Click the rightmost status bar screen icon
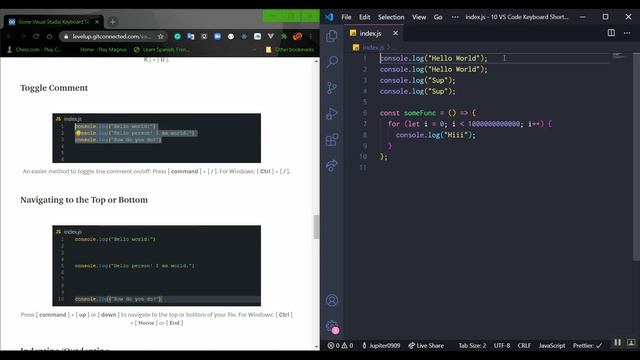This screenshot has width=640, height=360. 631,342
